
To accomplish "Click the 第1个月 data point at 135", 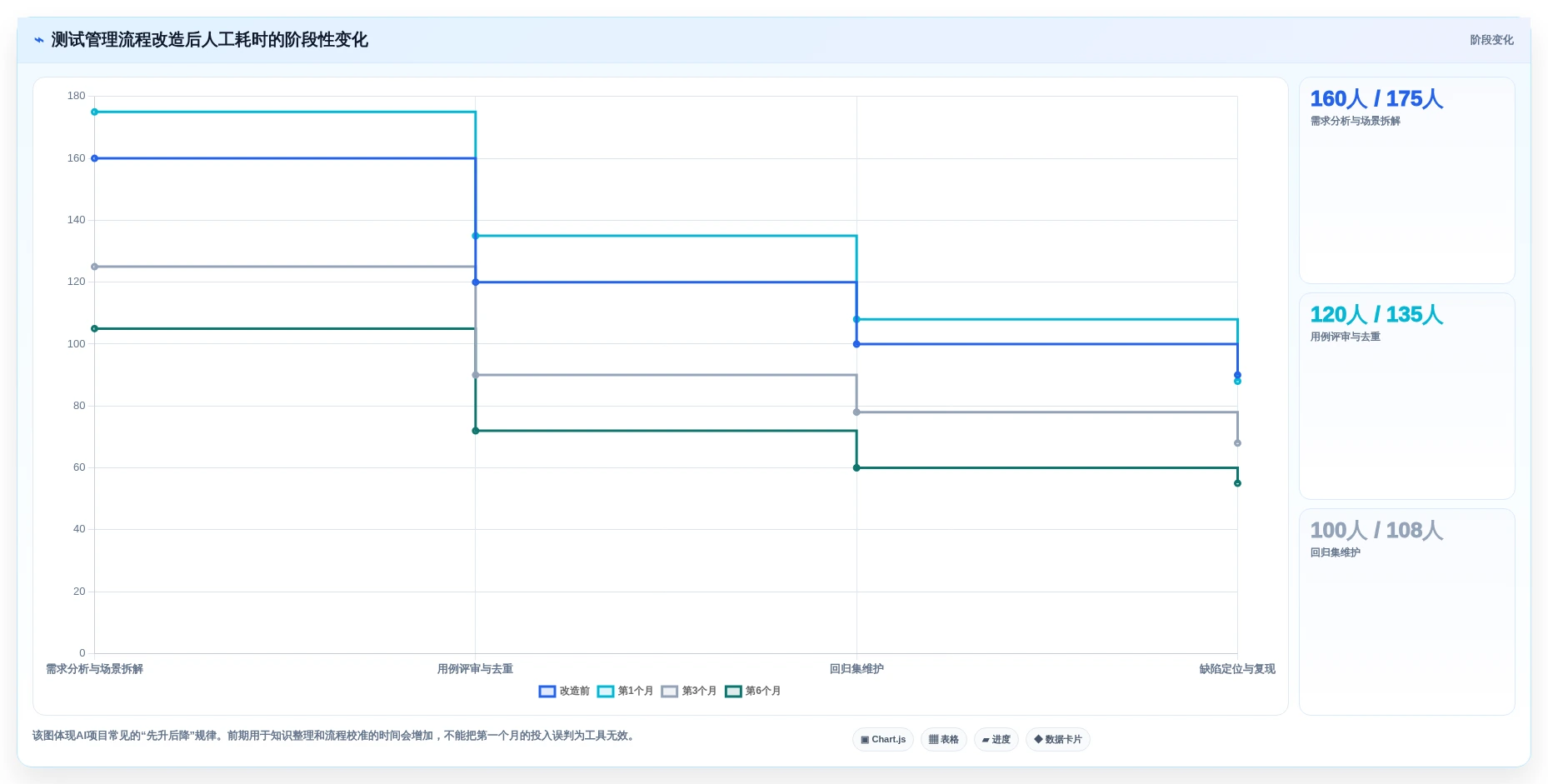I will point(476,236).
